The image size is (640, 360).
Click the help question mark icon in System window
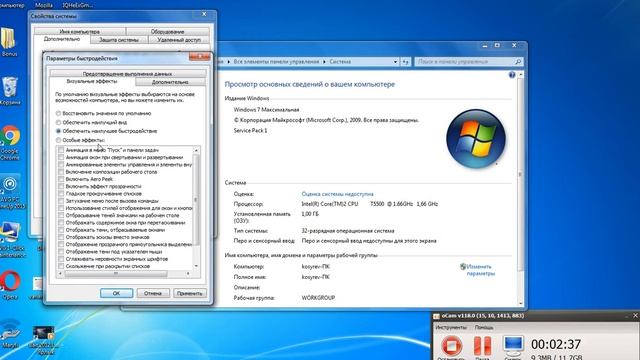(x=512, y=75)
